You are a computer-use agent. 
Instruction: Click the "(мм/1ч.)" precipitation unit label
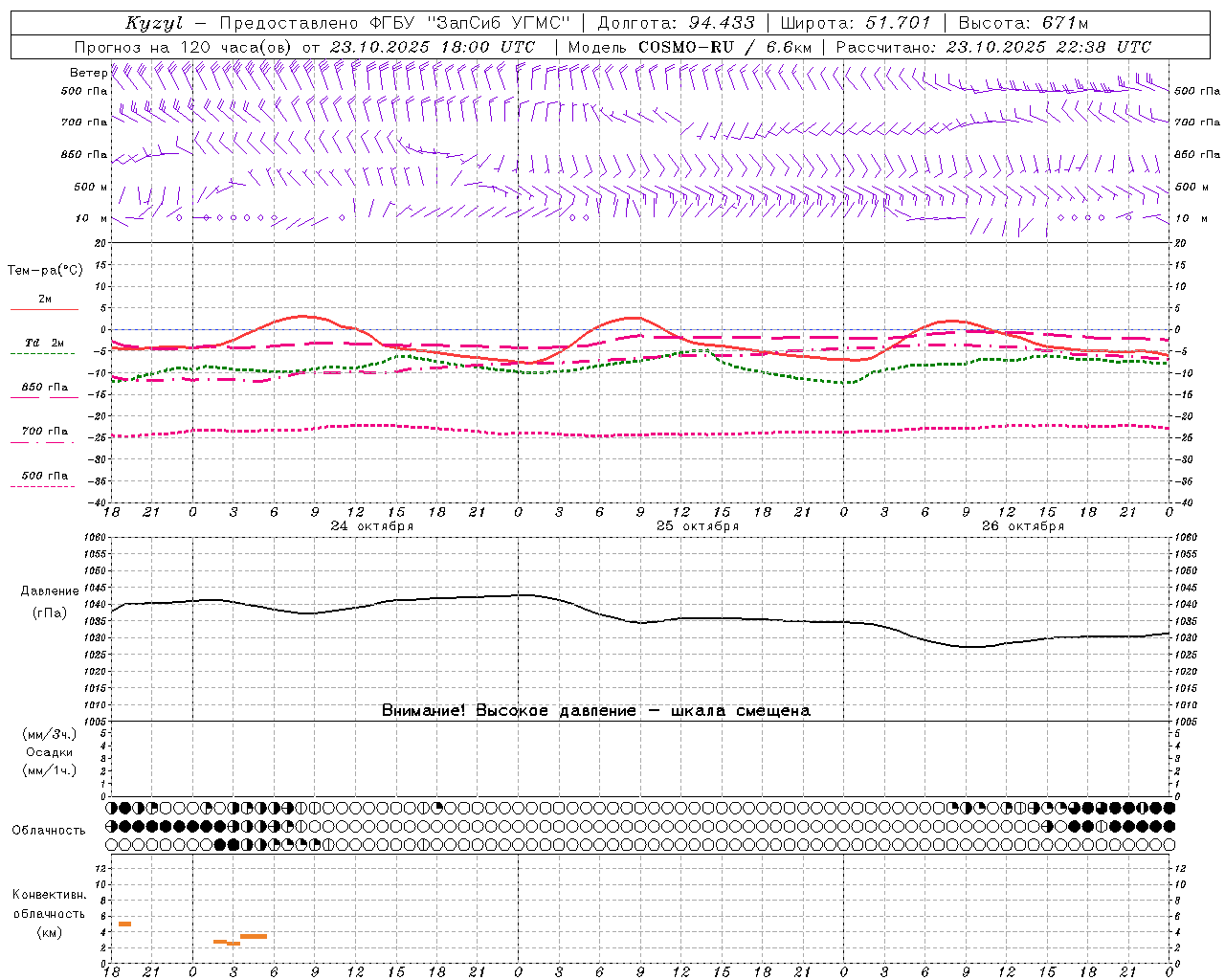(x=50, y=770)
